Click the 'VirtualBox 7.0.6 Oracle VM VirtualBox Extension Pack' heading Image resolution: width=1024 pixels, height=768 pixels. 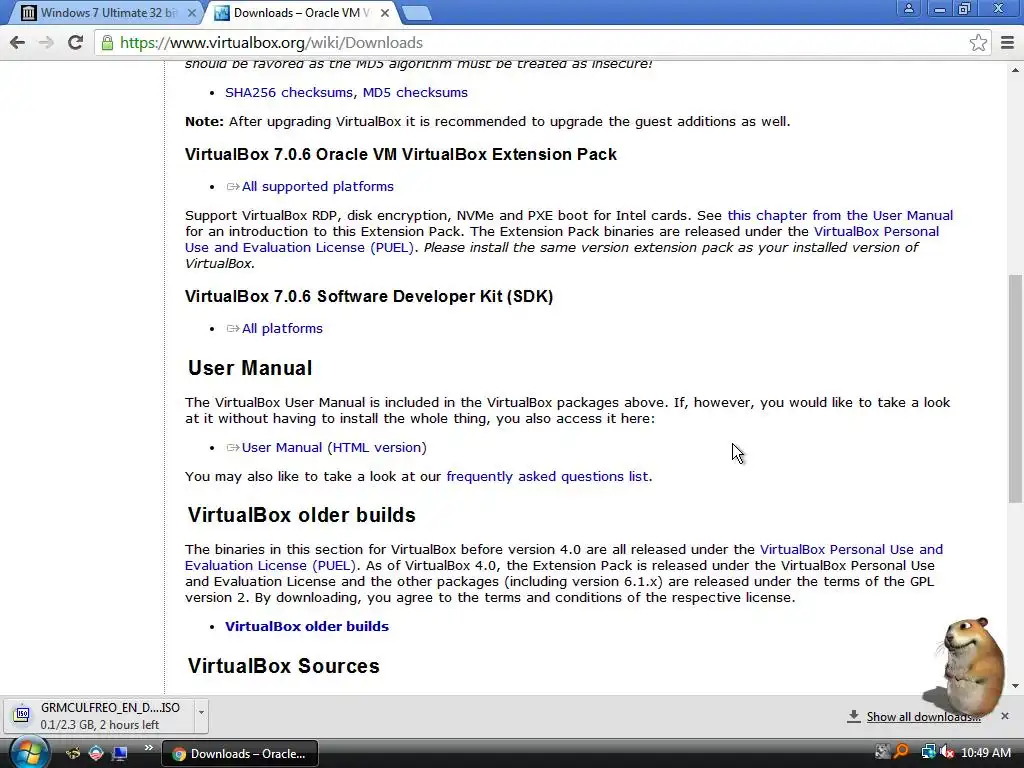[x=401, y=155]
